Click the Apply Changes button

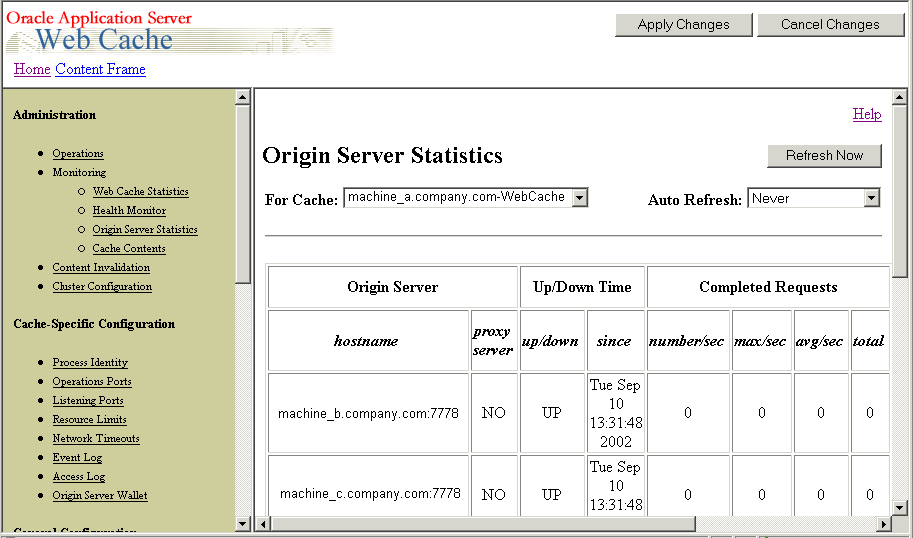tap(684, 25)
